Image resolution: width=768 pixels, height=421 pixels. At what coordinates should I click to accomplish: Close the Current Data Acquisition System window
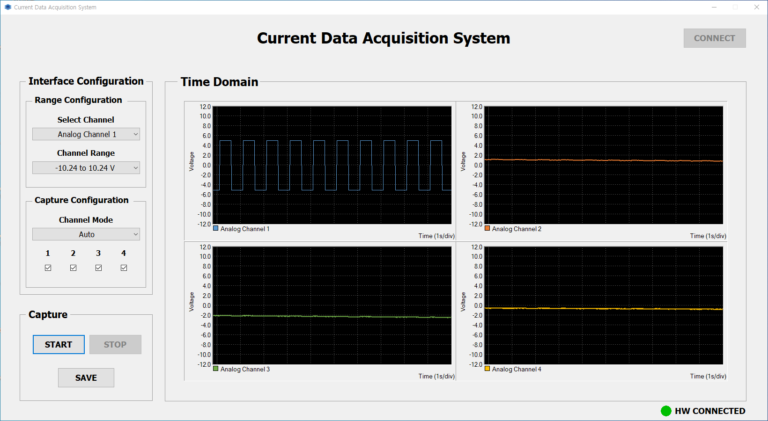coord(754,7)
